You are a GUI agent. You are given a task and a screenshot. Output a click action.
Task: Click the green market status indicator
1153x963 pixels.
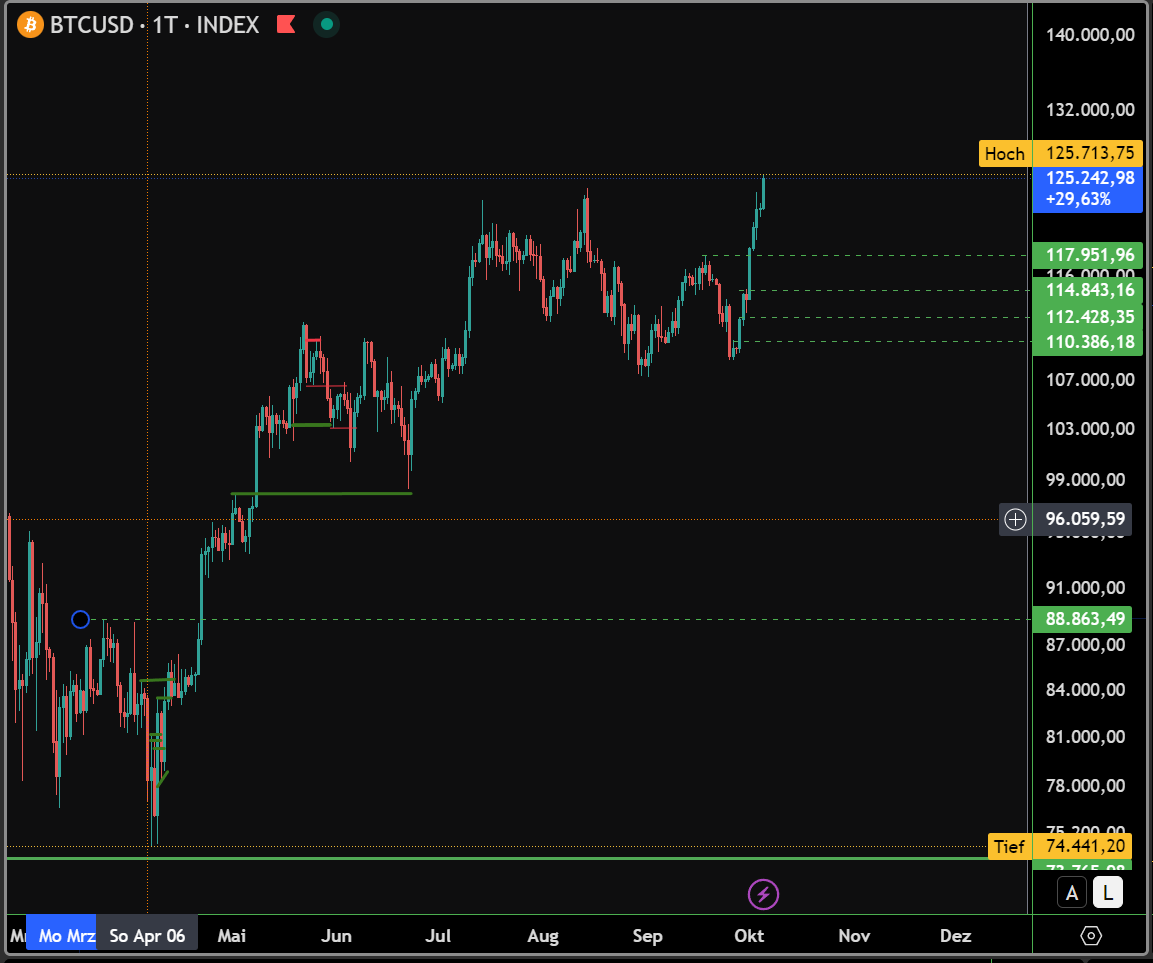click(326, 24)
